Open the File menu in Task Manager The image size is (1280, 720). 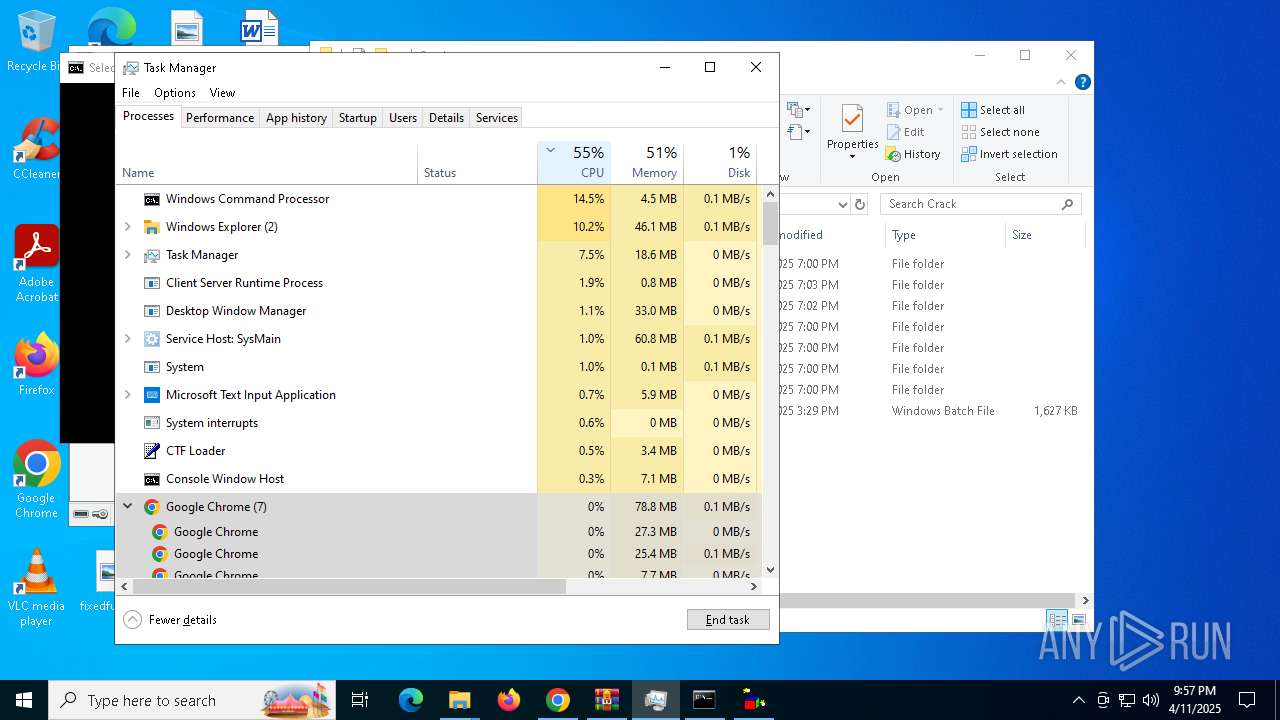coord(131,93)
